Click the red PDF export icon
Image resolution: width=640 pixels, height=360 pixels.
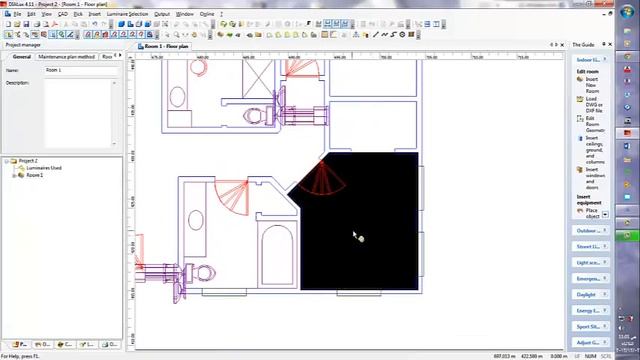(x=55, y=24)
